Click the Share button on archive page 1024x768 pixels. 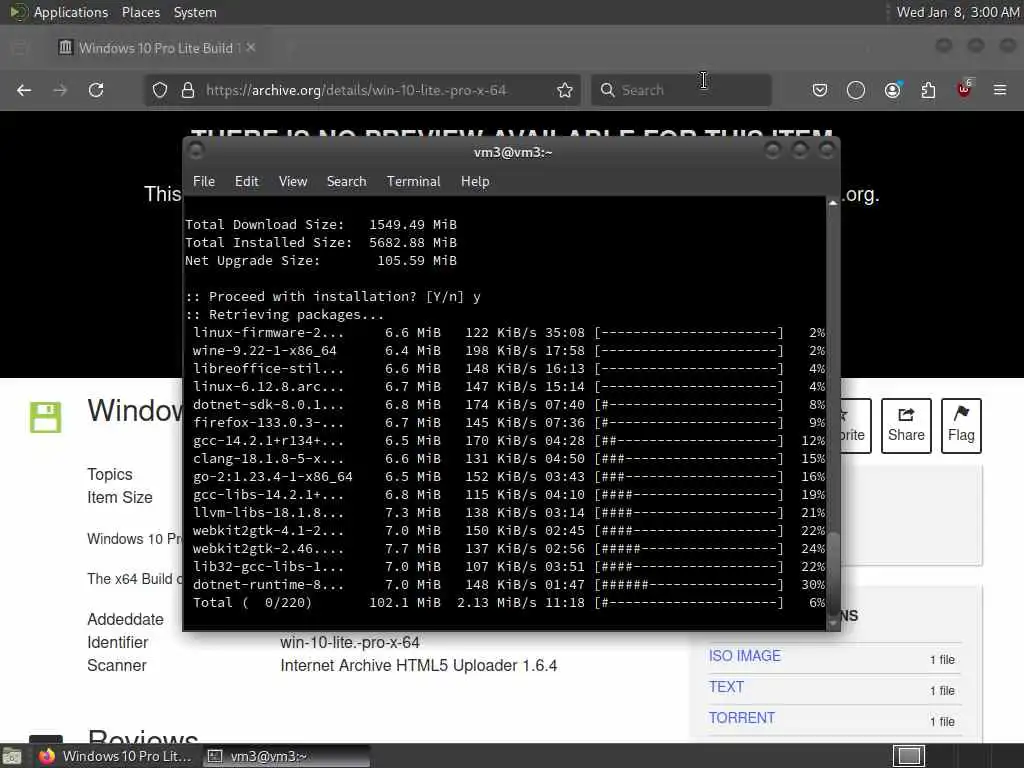[x=906, y=426]
